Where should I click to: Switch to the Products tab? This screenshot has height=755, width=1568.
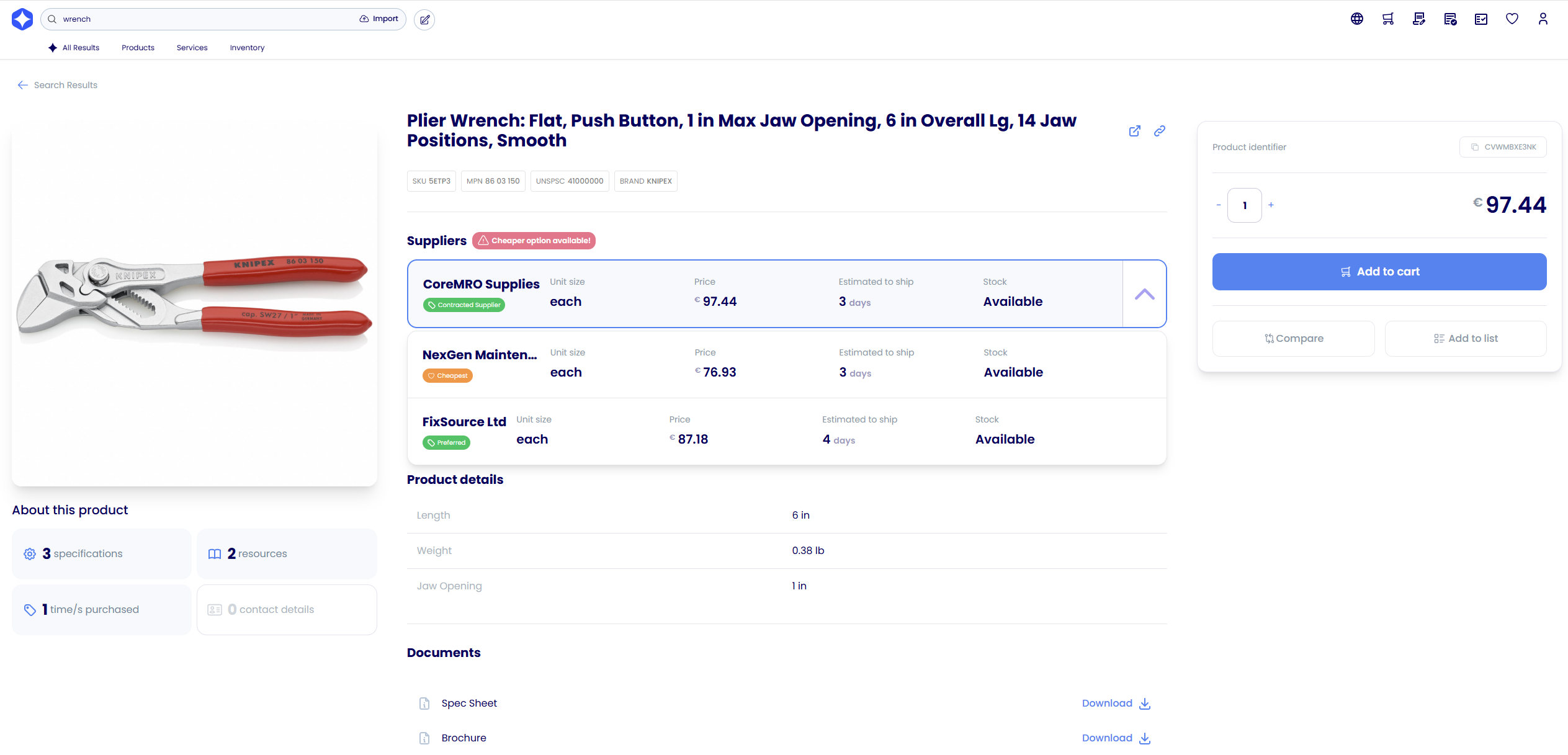point(138,48)
